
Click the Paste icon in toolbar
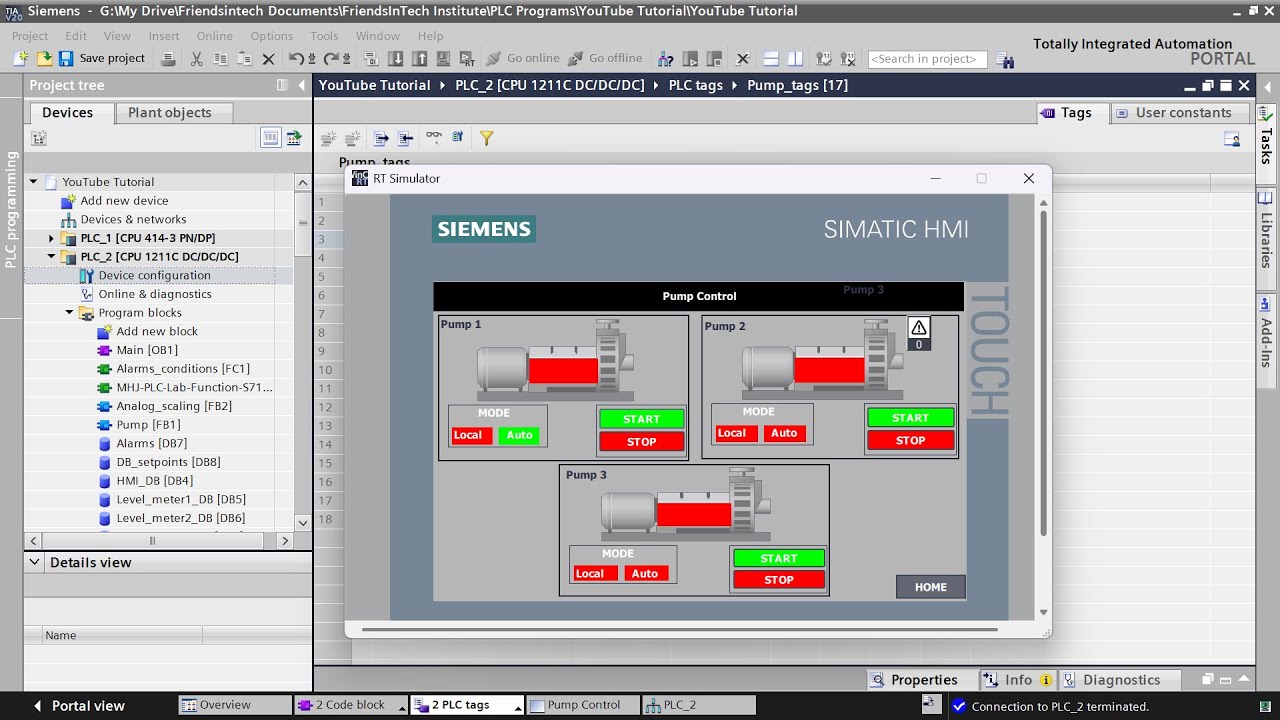point(244,59)
